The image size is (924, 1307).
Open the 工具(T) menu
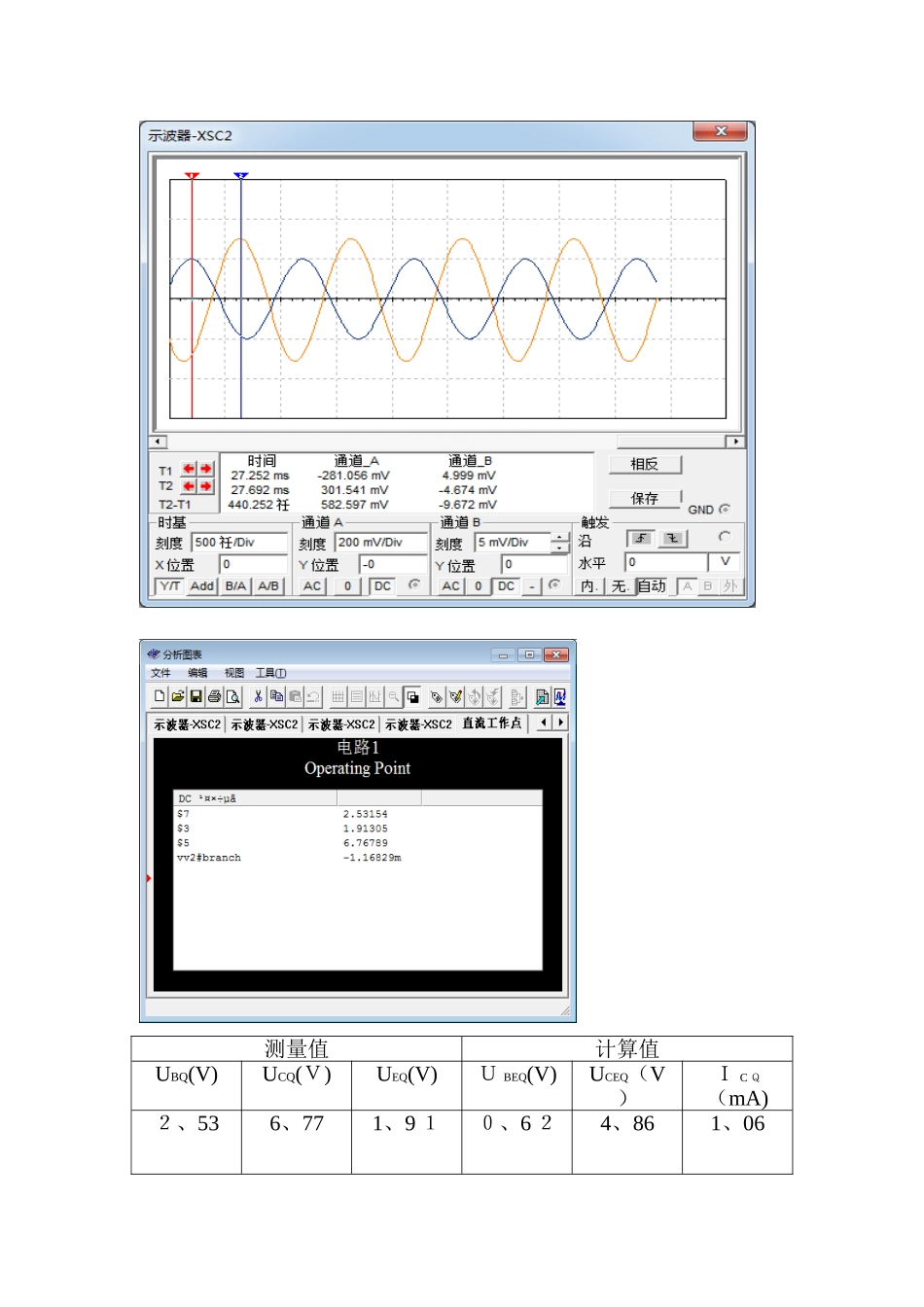(271, 673)
